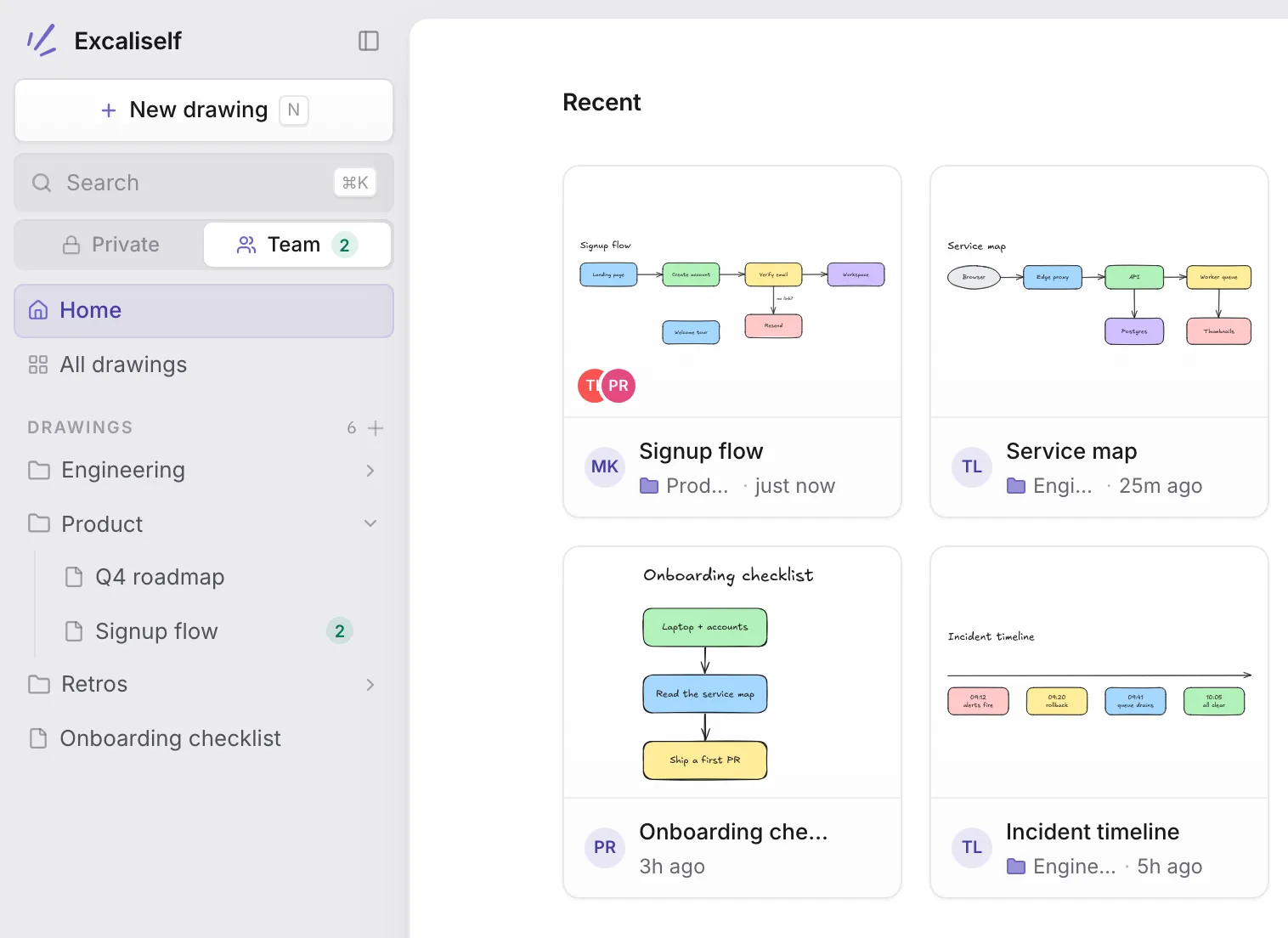Click the Incident timeline card title
1288x938 pixels.
pyautogui.click(x=1093, y=832)
